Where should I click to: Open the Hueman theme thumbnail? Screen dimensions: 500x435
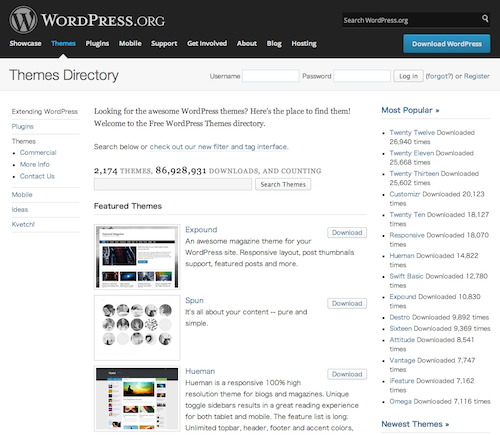click(x=137, y=399)
